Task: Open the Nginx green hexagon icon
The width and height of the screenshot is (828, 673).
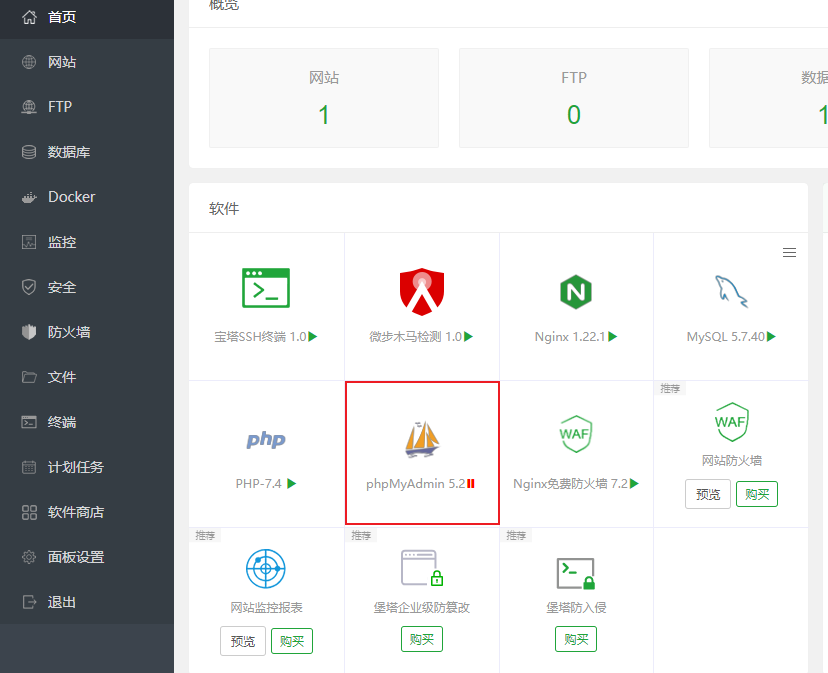Action: click(576, 292)
